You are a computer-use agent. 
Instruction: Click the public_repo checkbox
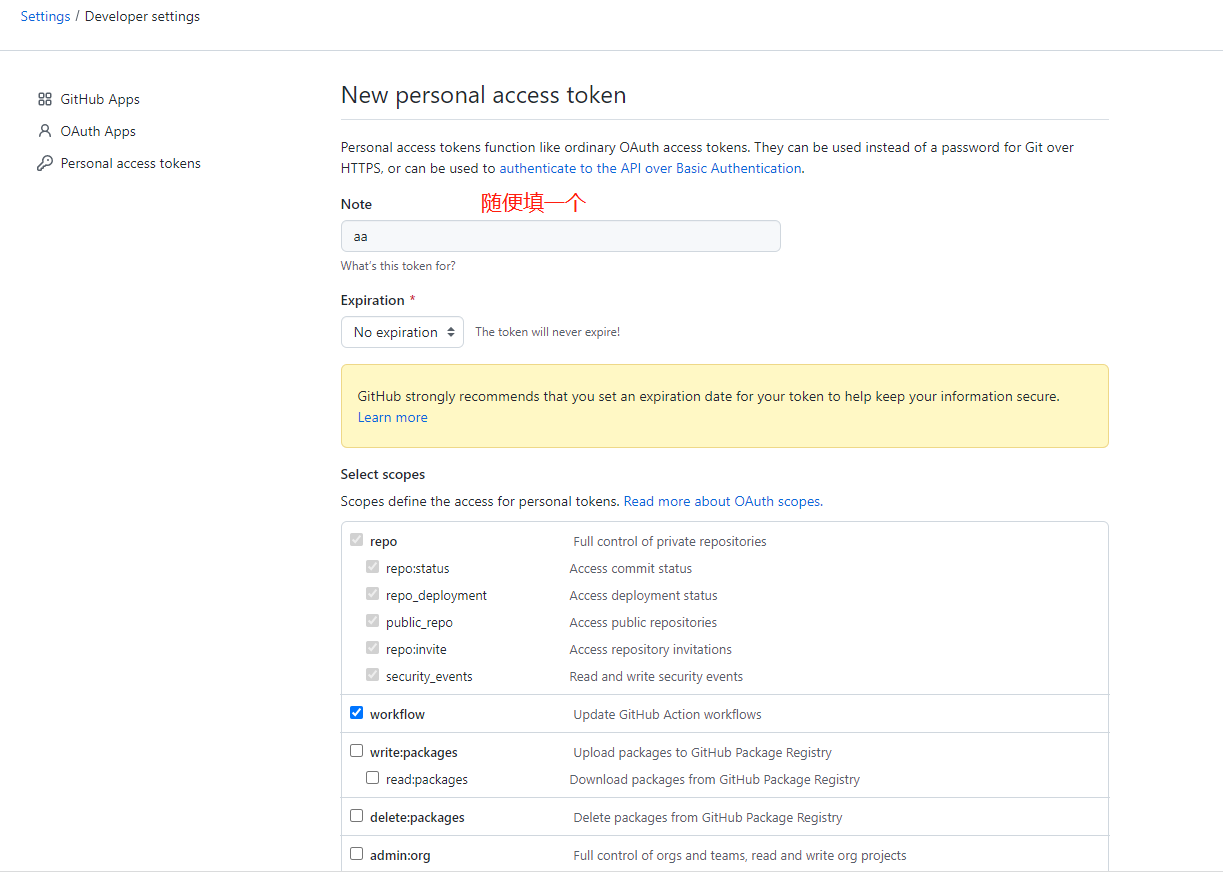[372, 620]
